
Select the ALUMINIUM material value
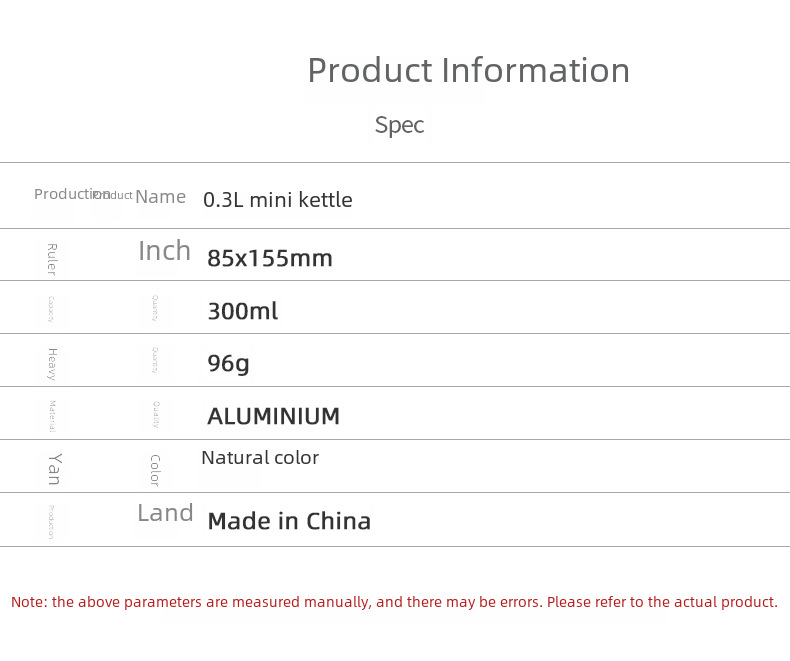273,417
